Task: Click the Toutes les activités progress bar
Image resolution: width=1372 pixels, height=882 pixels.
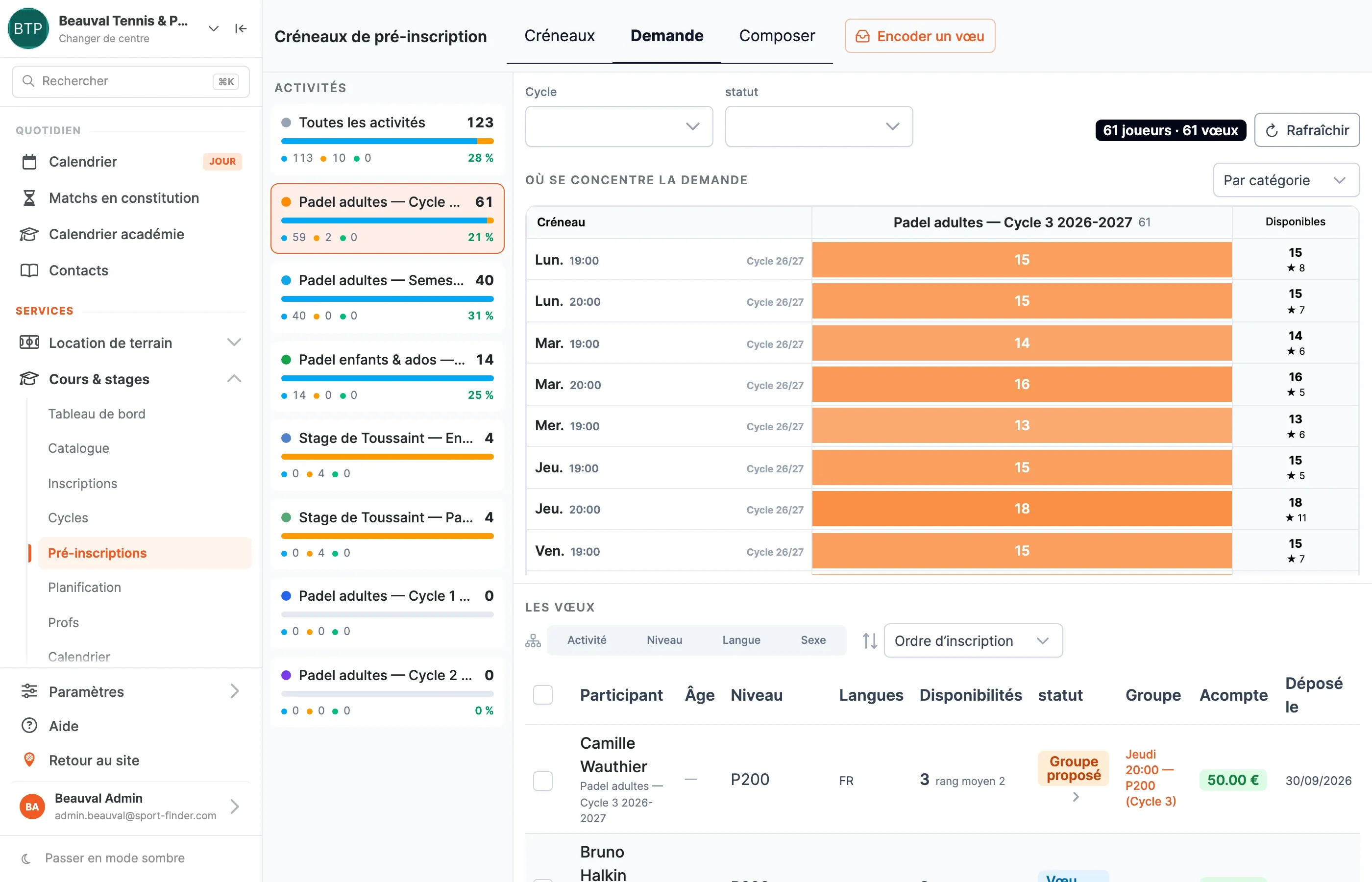Action: pyautogui.click(x=387, y=141)
